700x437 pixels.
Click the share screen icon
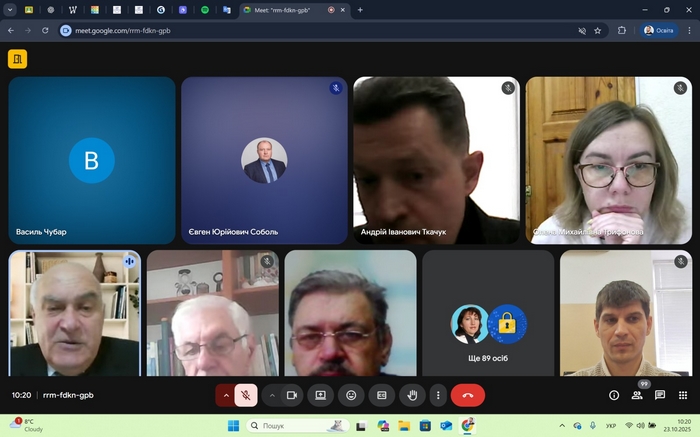[321, 395]
